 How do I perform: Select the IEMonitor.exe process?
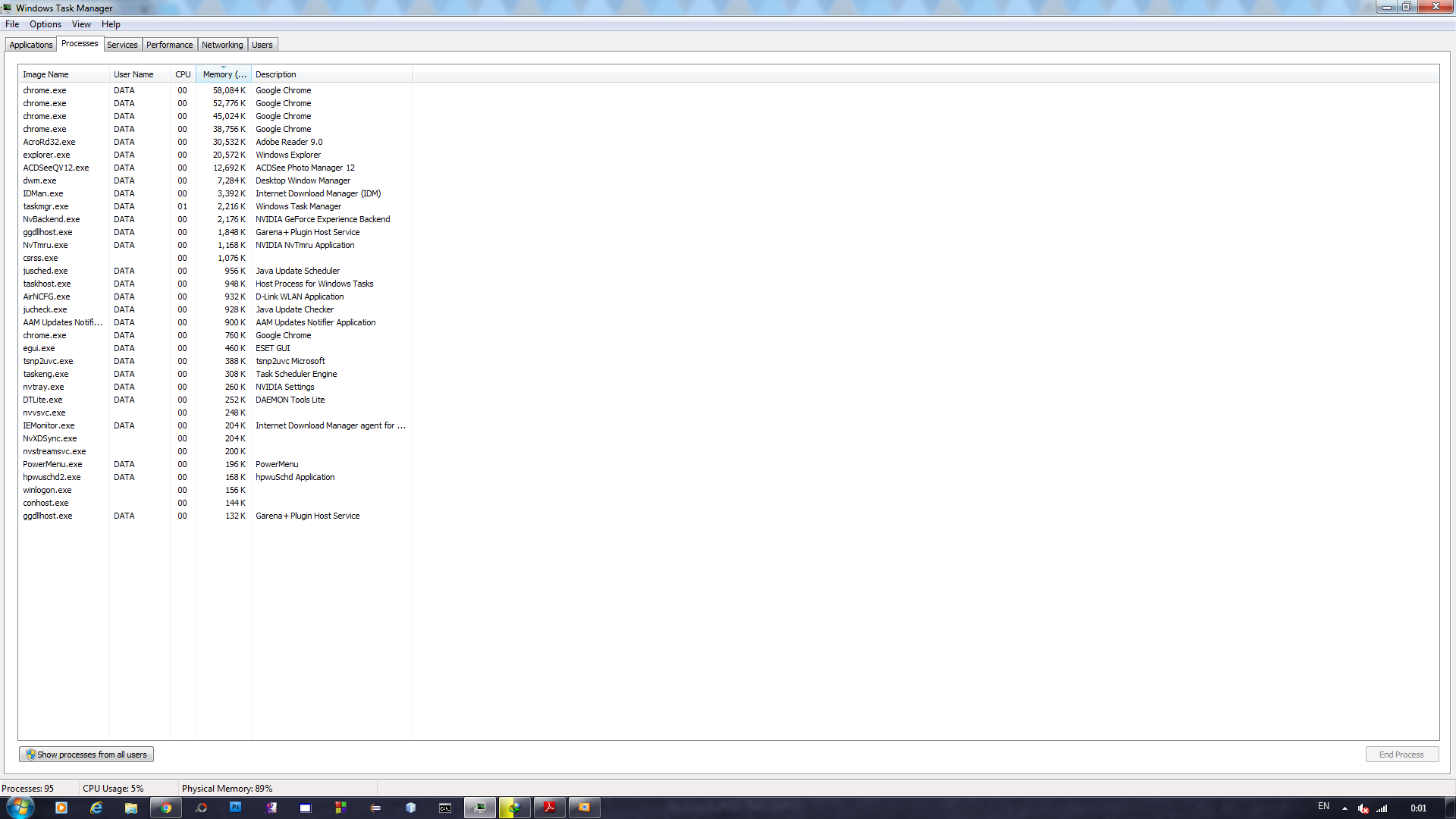pos(215,425)
